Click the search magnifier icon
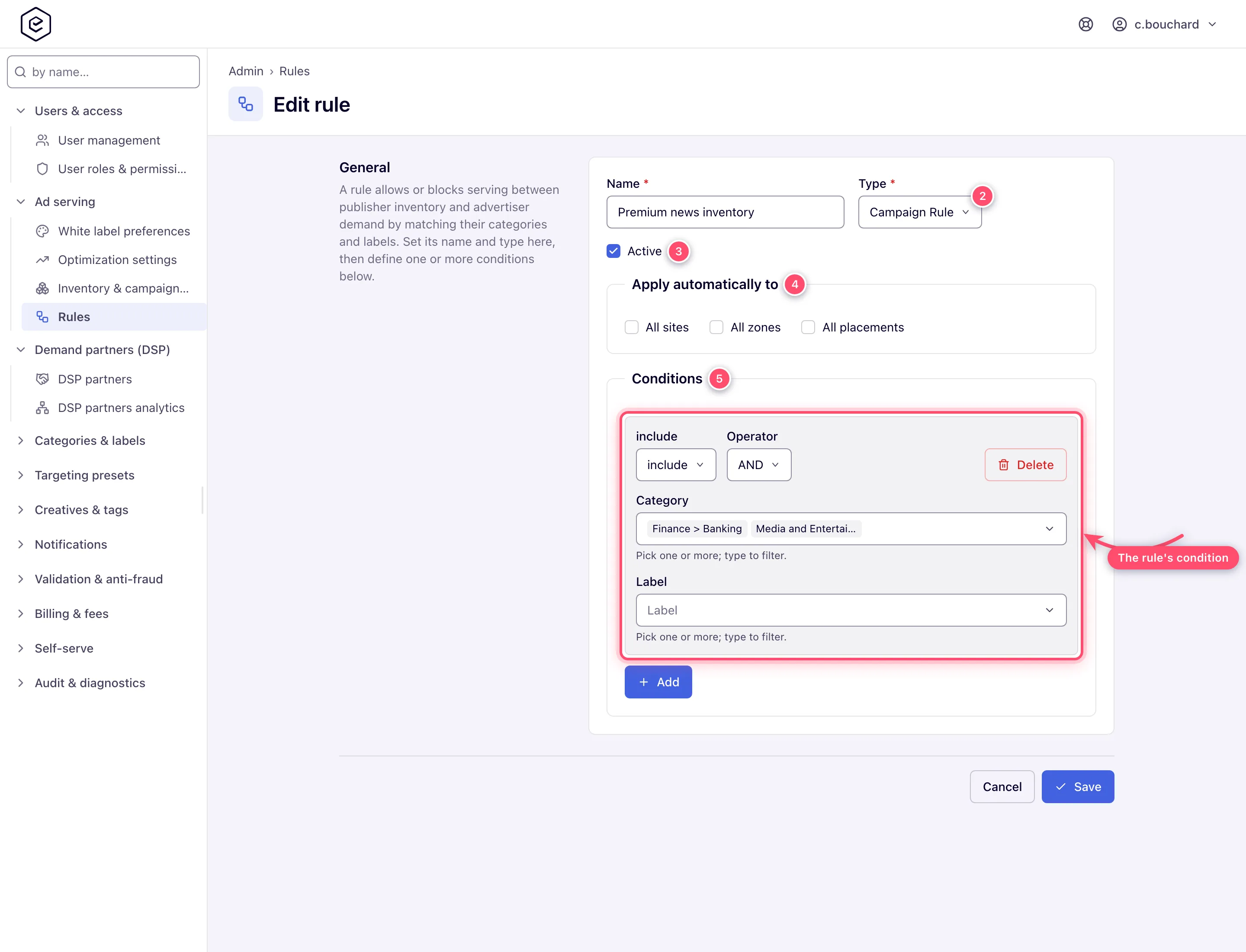The width and height of the screenshot is (1246, 952). click(x=20, y=72)
